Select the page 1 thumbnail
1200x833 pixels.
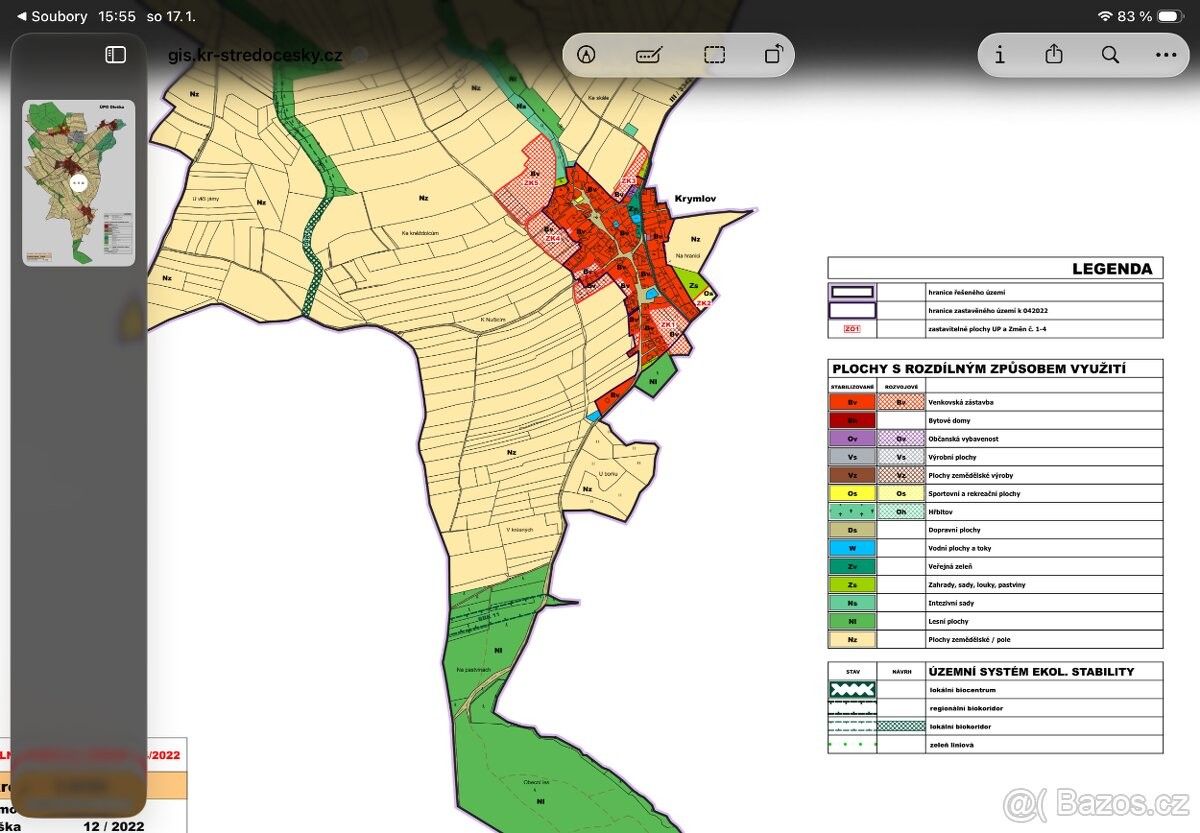[x=79, y=182]
